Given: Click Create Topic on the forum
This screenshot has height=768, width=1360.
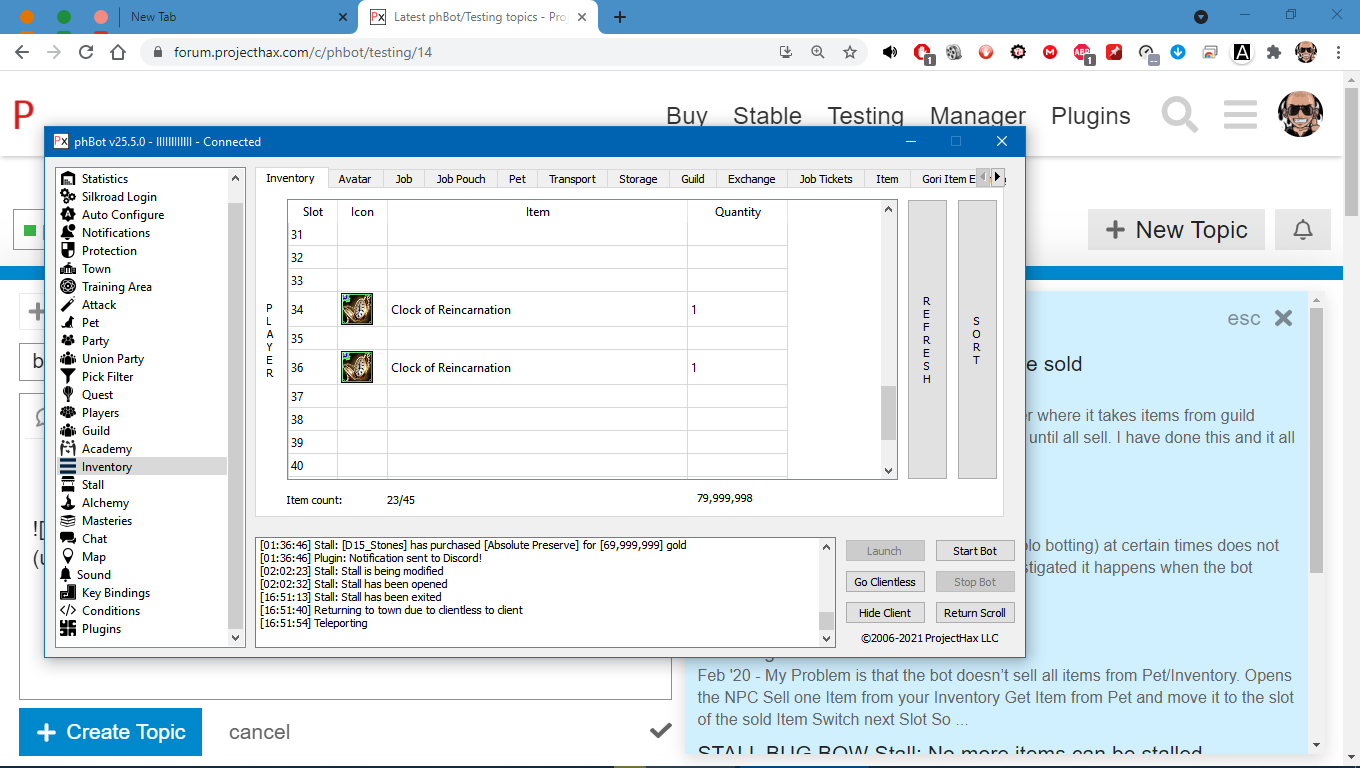Looking at the screenshot, I should point(110,732).
